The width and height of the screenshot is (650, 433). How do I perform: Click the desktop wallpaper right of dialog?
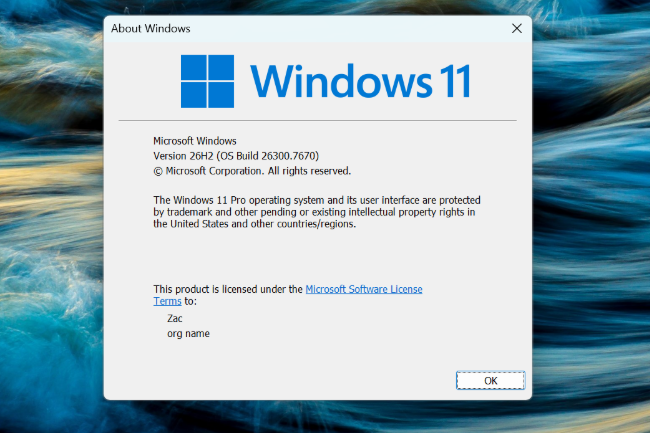point(590,220)
